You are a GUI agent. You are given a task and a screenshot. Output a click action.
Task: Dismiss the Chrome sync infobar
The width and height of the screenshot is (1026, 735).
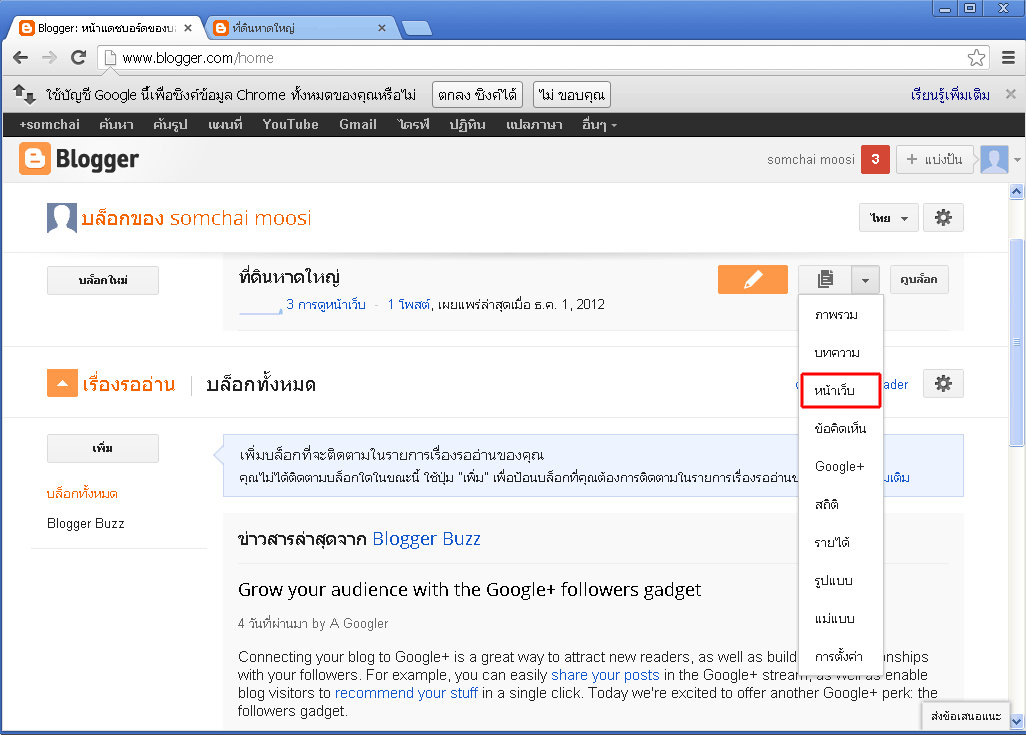point(1010,94)
